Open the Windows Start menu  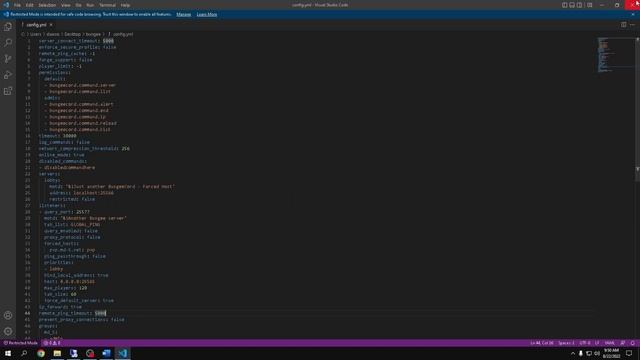(x=8, y=353)
